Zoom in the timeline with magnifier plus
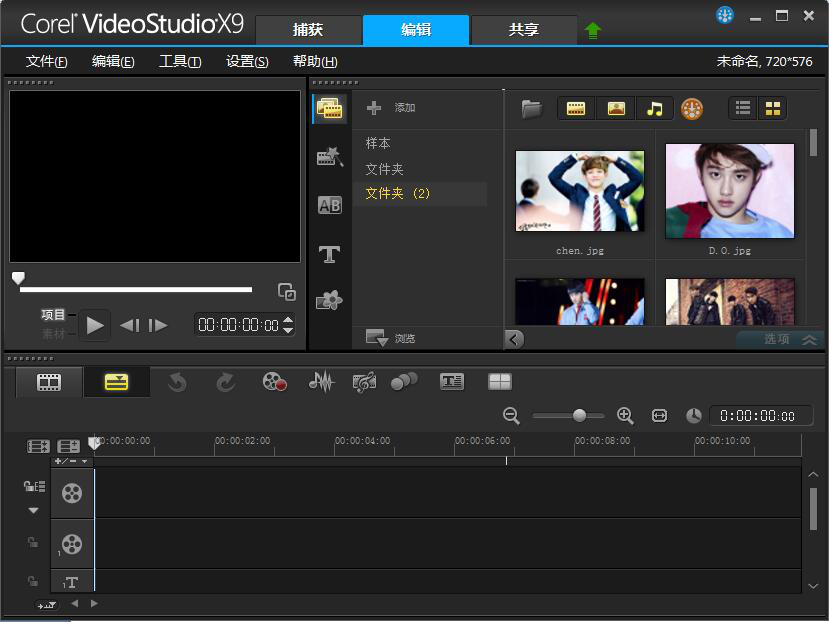This screenshot has height=622, width=829. [x=625, y=416]
